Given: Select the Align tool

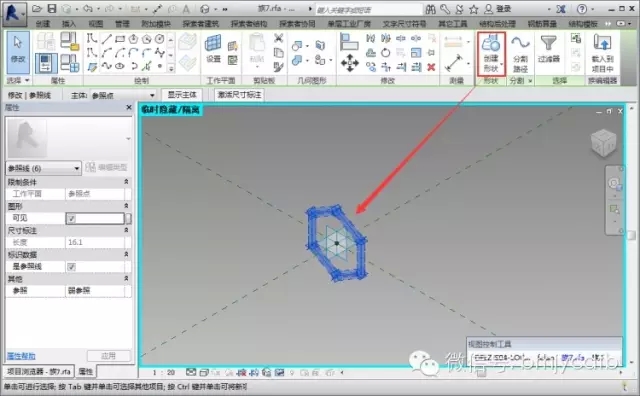Looking at the screenshot, I should 349,42.
